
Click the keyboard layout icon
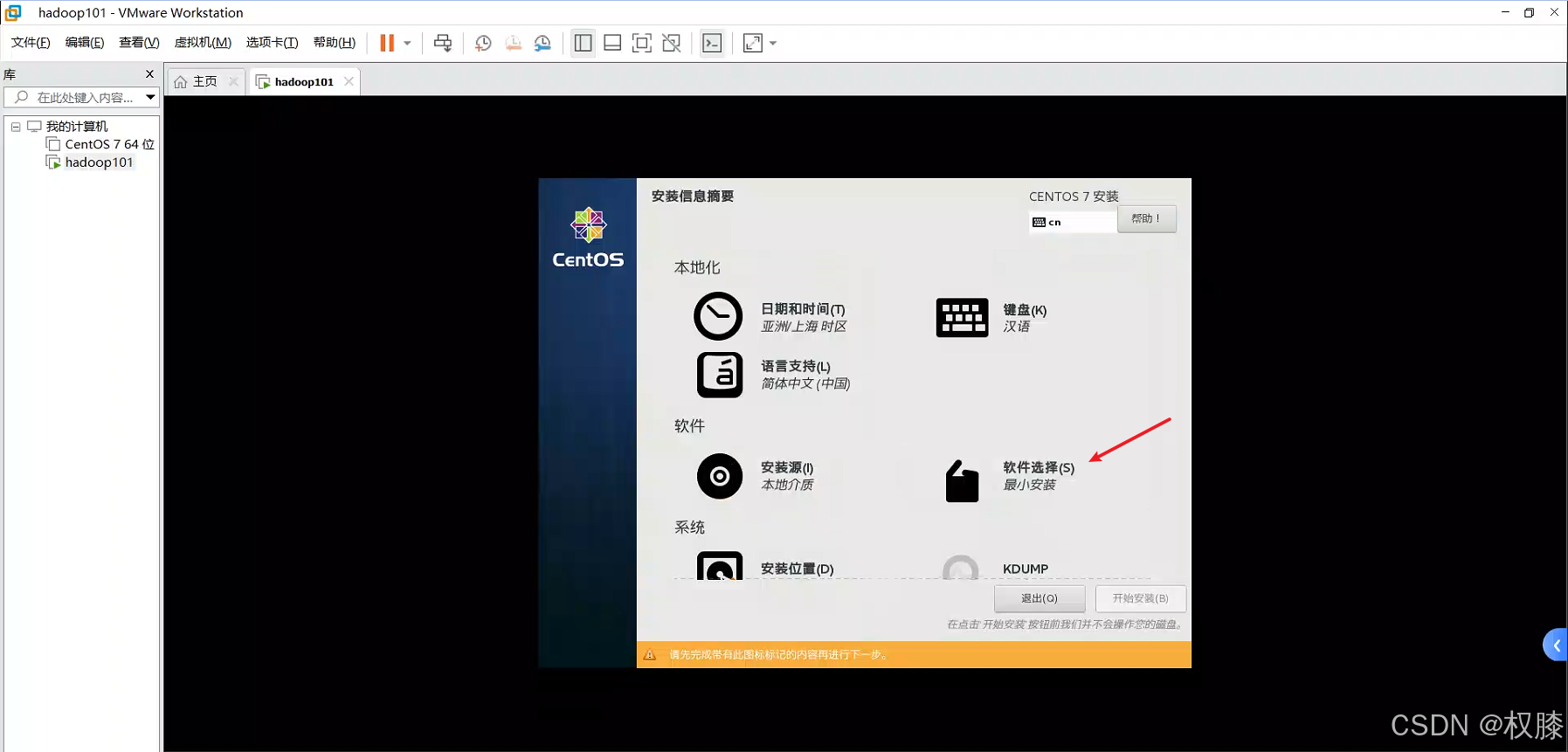pos(962,317)
